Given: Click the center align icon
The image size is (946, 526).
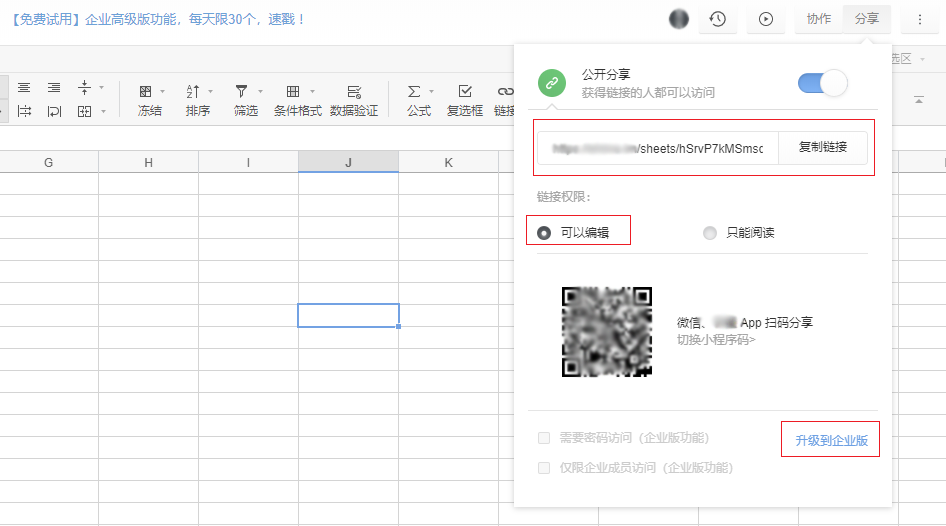Looking at the screenshot, I should pyautogui.click(x=24, y=88).
